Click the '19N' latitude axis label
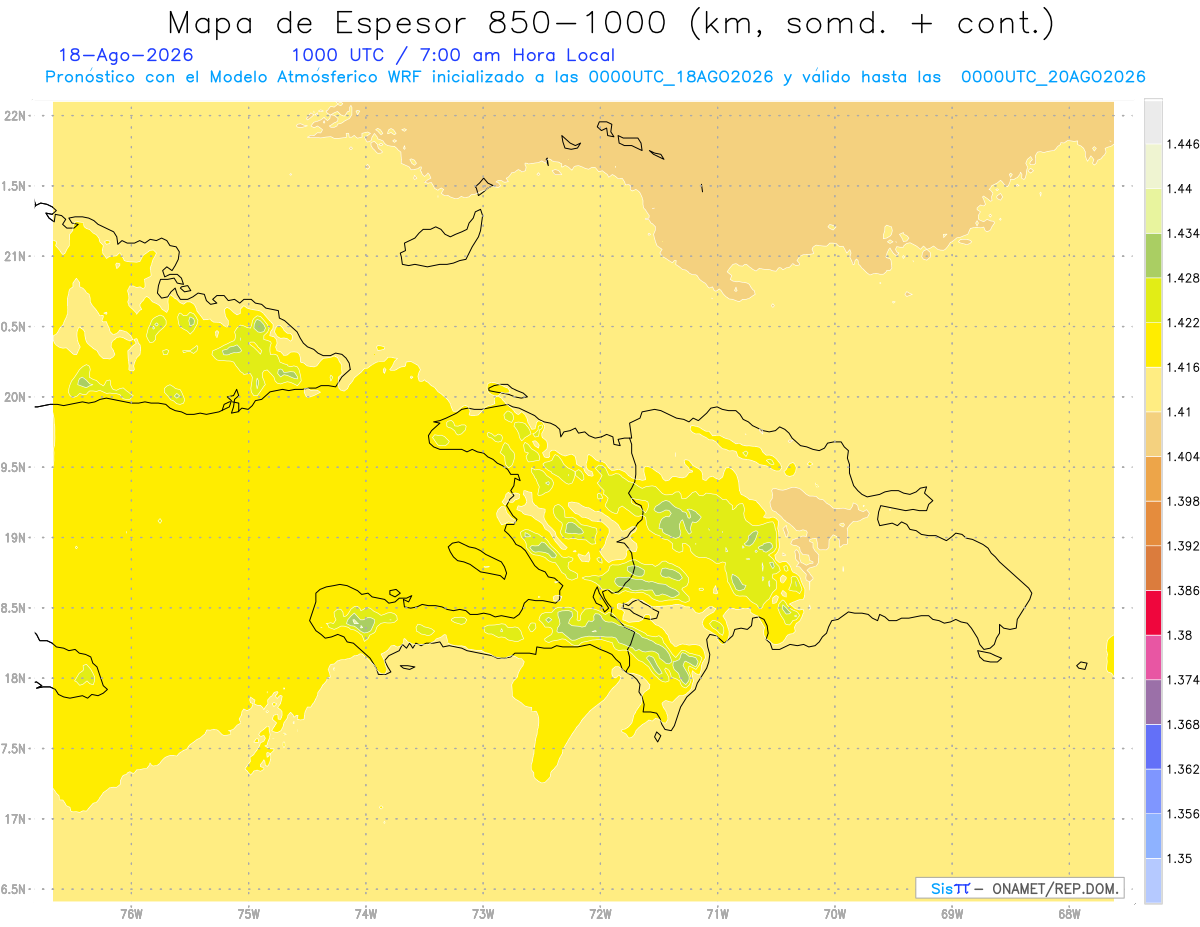 coord(15,537)
